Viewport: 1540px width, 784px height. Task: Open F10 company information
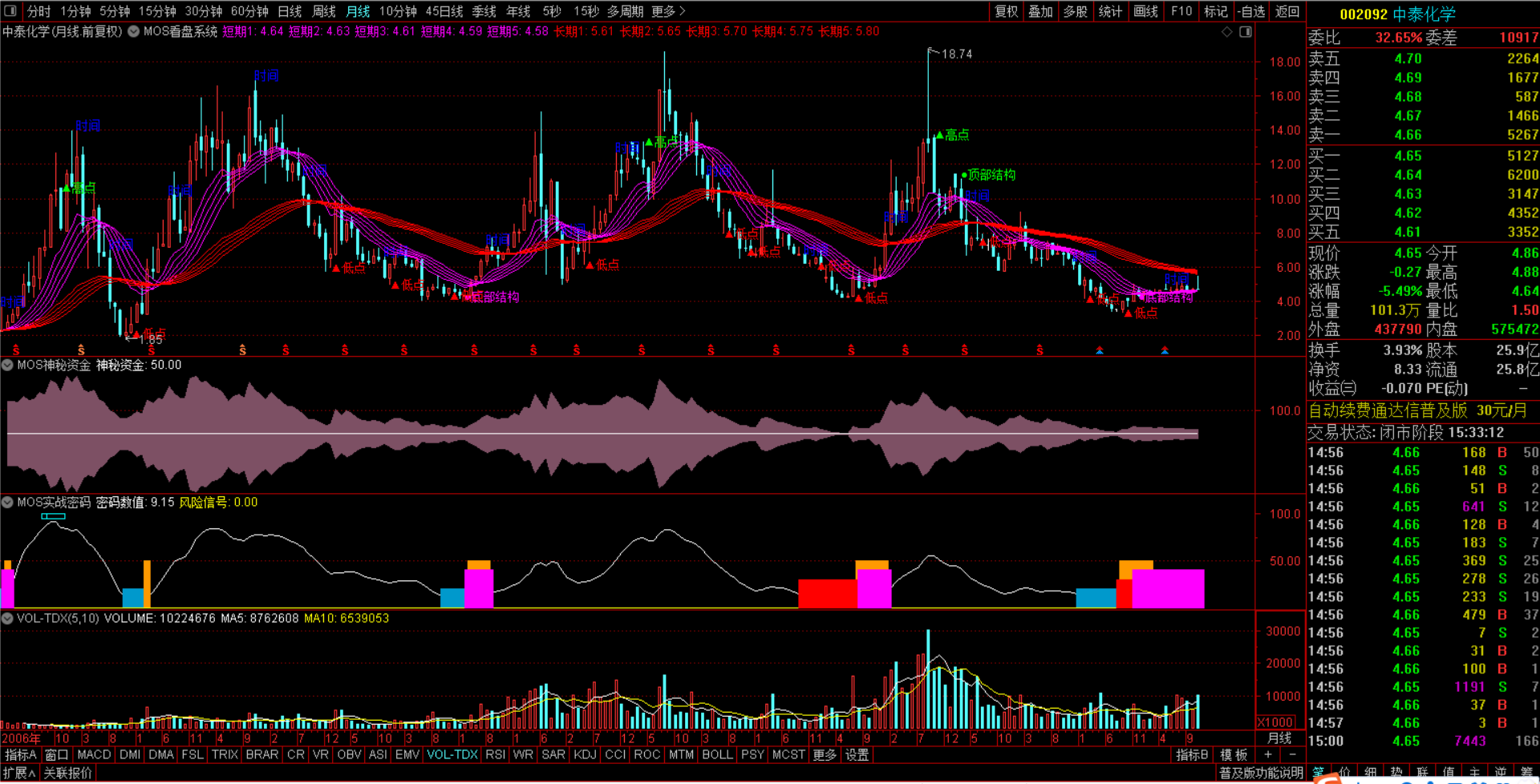[x=1181, y=11]
